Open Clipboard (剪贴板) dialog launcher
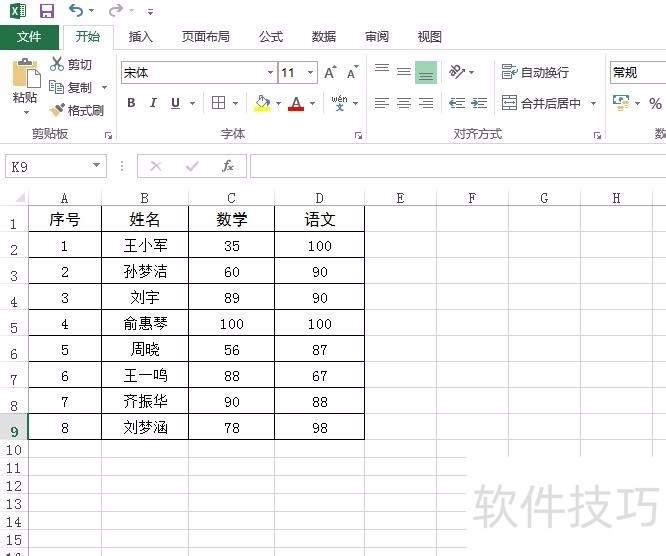Viewport: 666px width, 556px height. (x=108, y=135)
